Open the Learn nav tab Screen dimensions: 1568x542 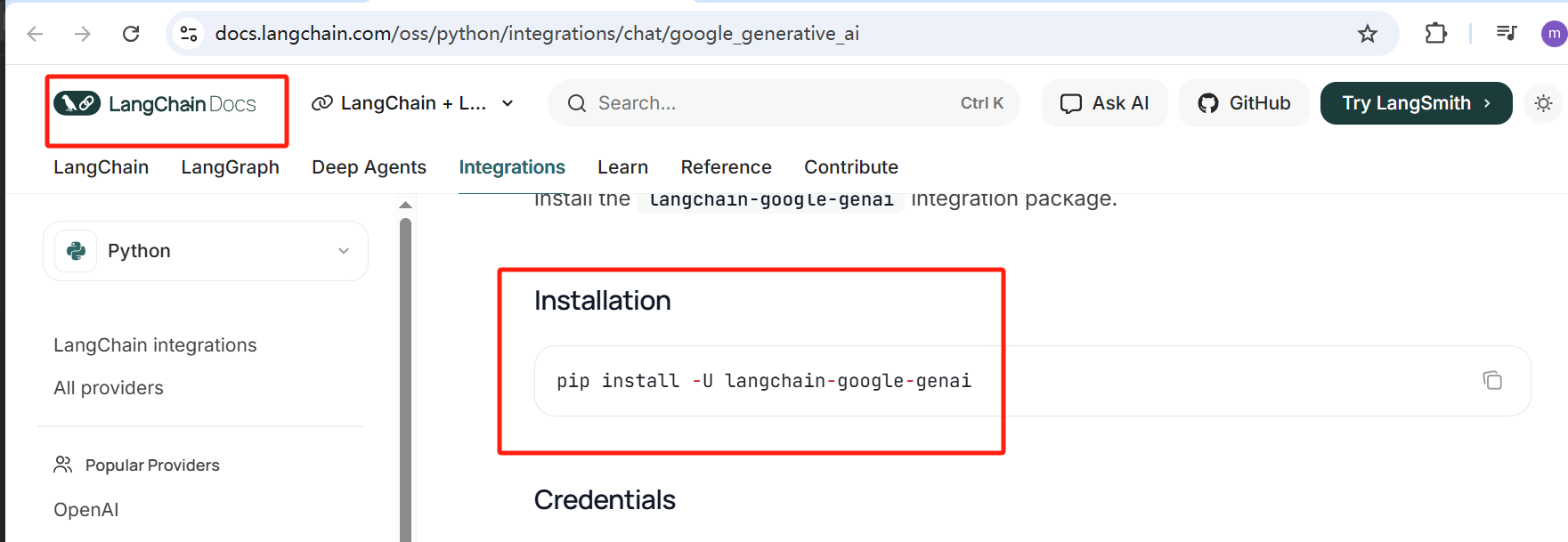[x=622, y=167]
